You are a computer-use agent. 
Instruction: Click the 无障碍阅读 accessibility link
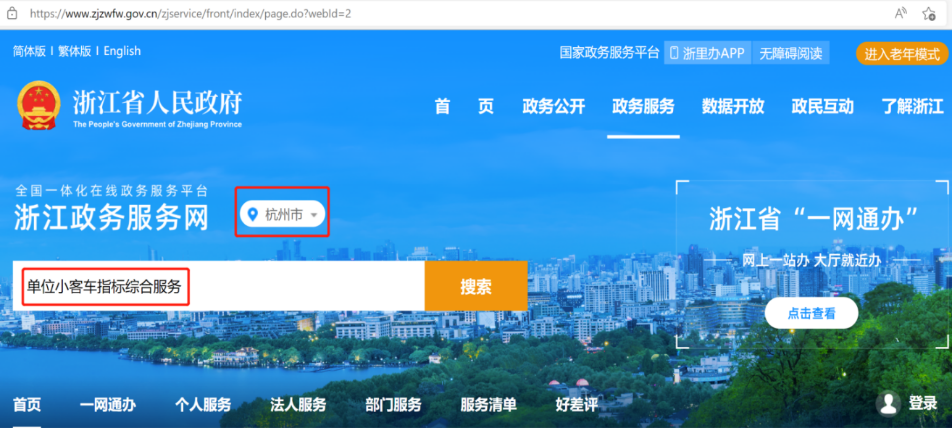coord(790,53)
